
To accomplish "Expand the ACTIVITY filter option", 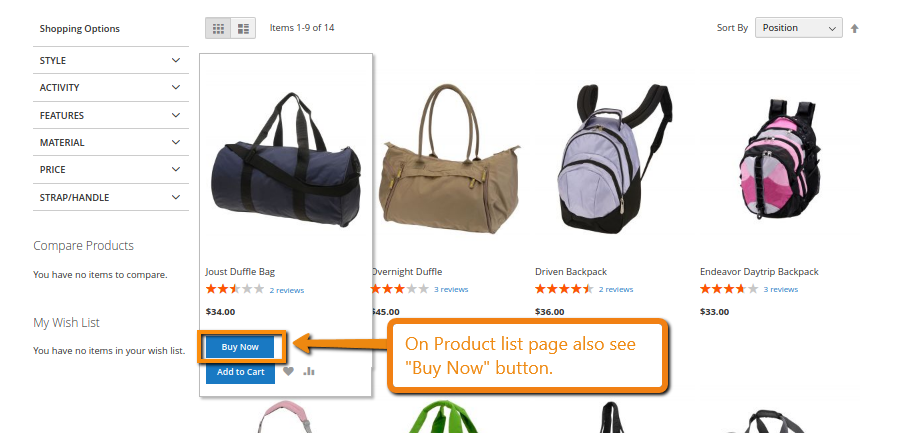I will pos(111,88).
